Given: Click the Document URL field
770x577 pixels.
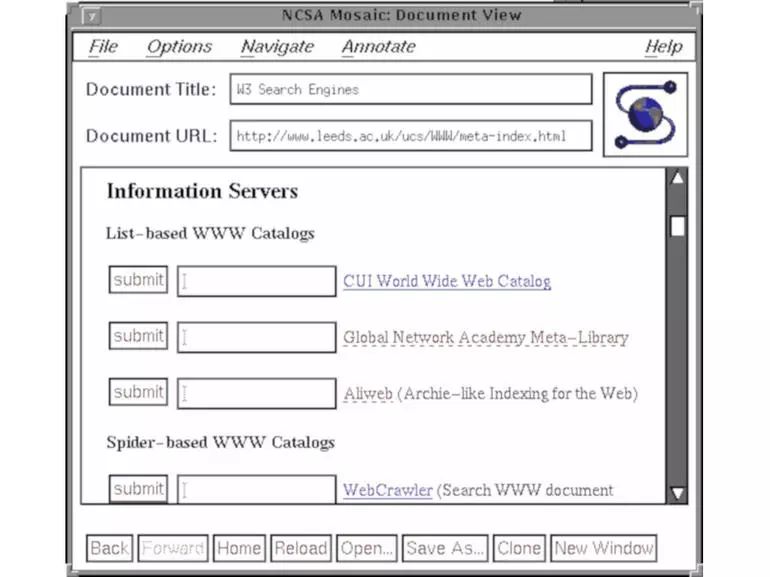Looking at the screenshot, I should pos(411,136).
